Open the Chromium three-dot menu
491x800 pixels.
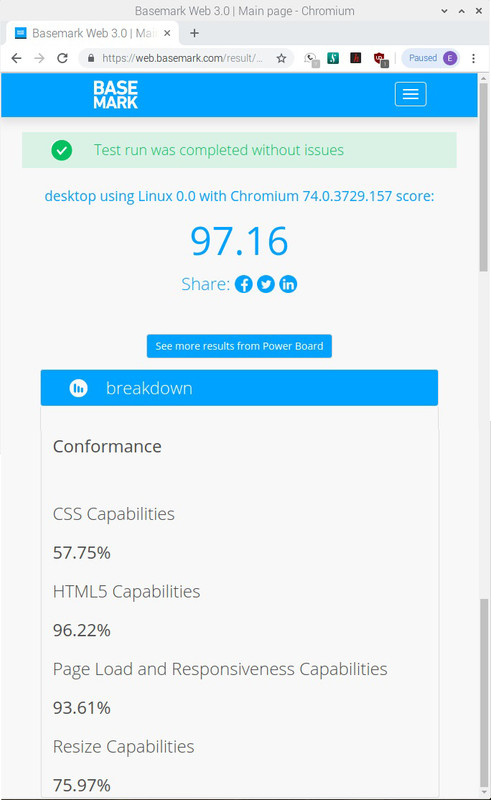click(x=474, y=58)
